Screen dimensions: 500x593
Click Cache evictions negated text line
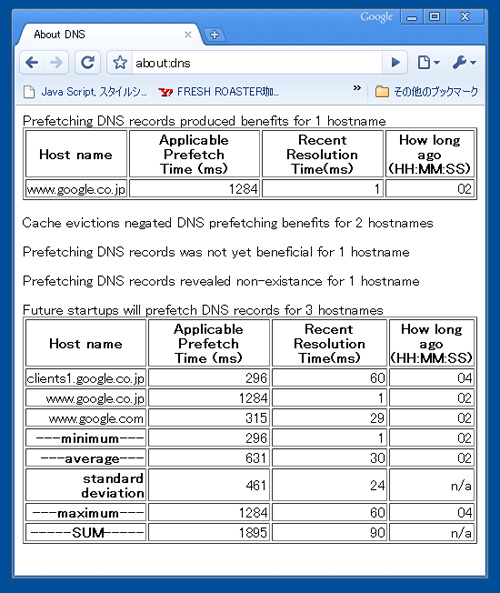228,223
